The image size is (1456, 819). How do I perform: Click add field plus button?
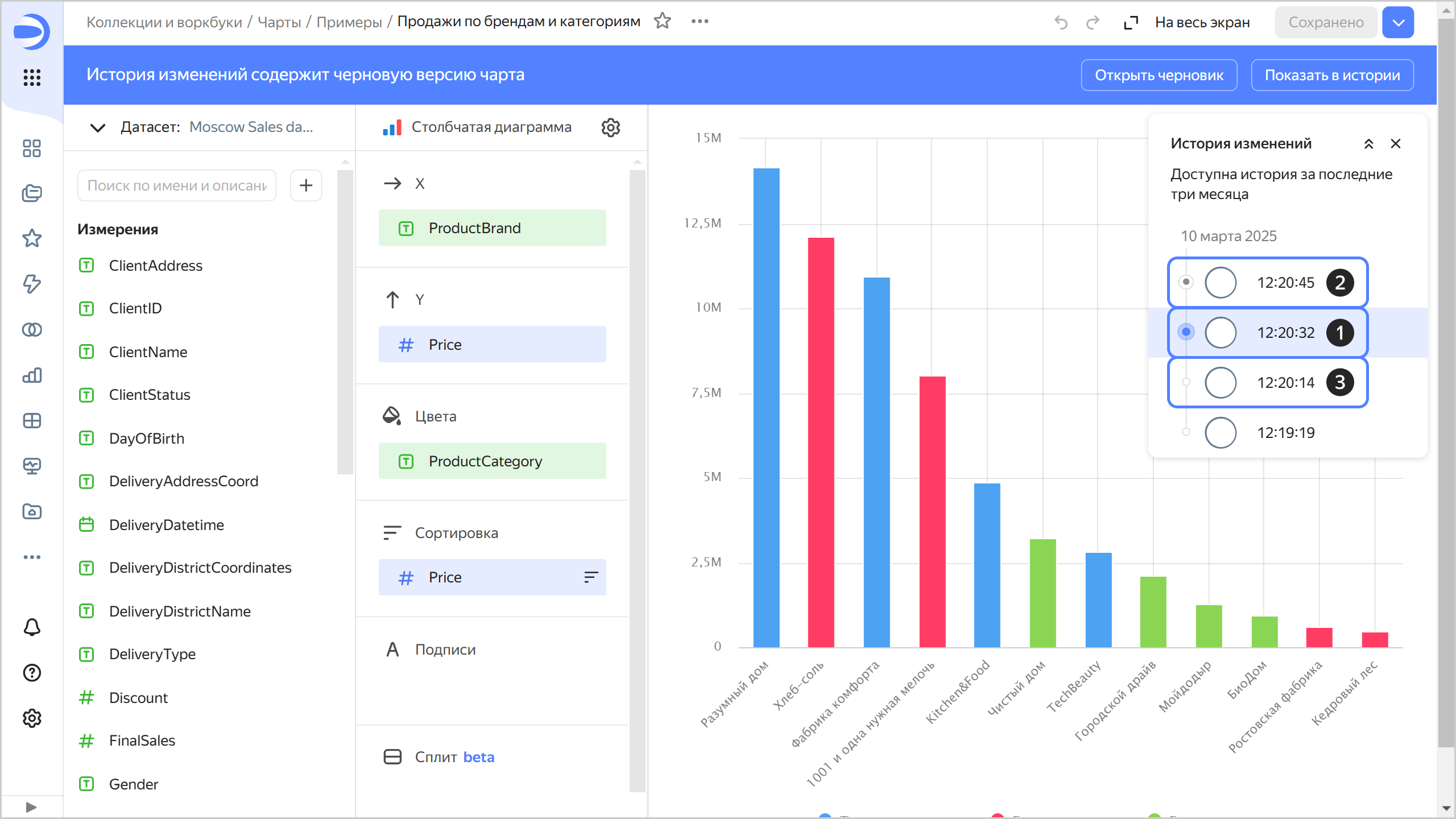pyautogui.click(x=306, y=185)
